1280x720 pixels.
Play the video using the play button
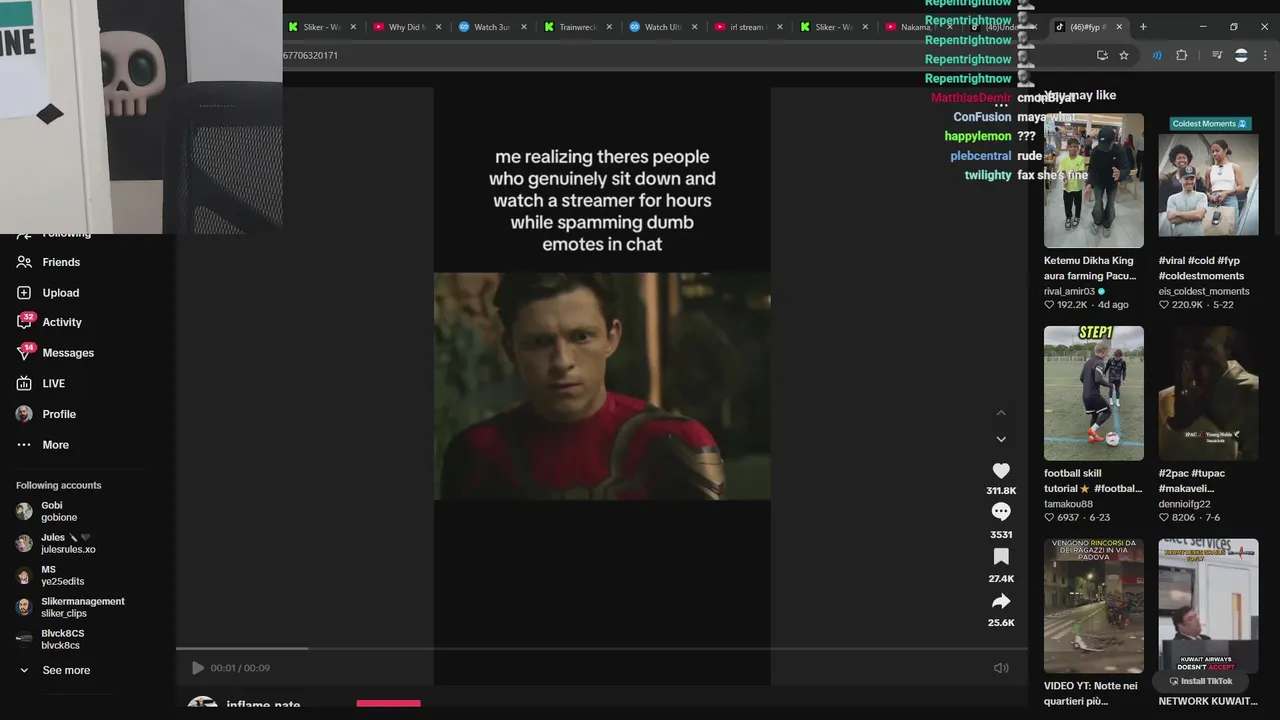click(198, 668)
